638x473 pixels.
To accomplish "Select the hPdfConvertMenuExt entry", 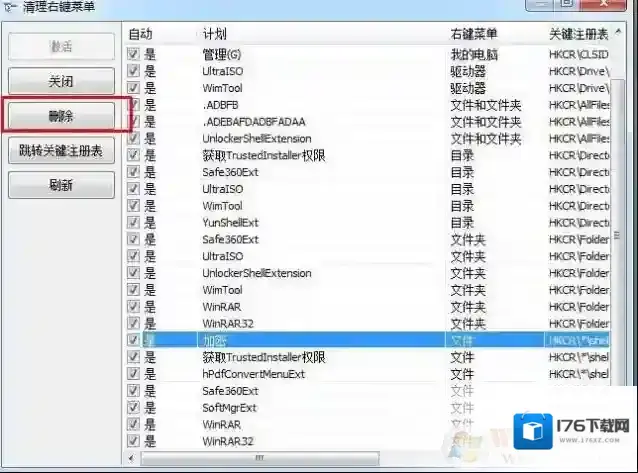I will point(253,374).
